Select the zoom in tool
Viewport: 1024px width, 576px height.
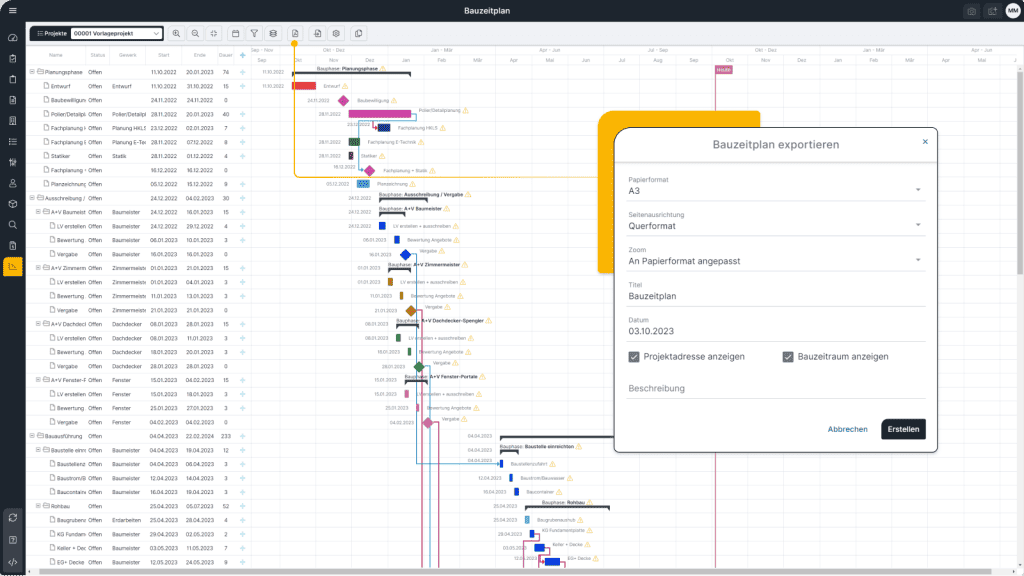(177, 33)
